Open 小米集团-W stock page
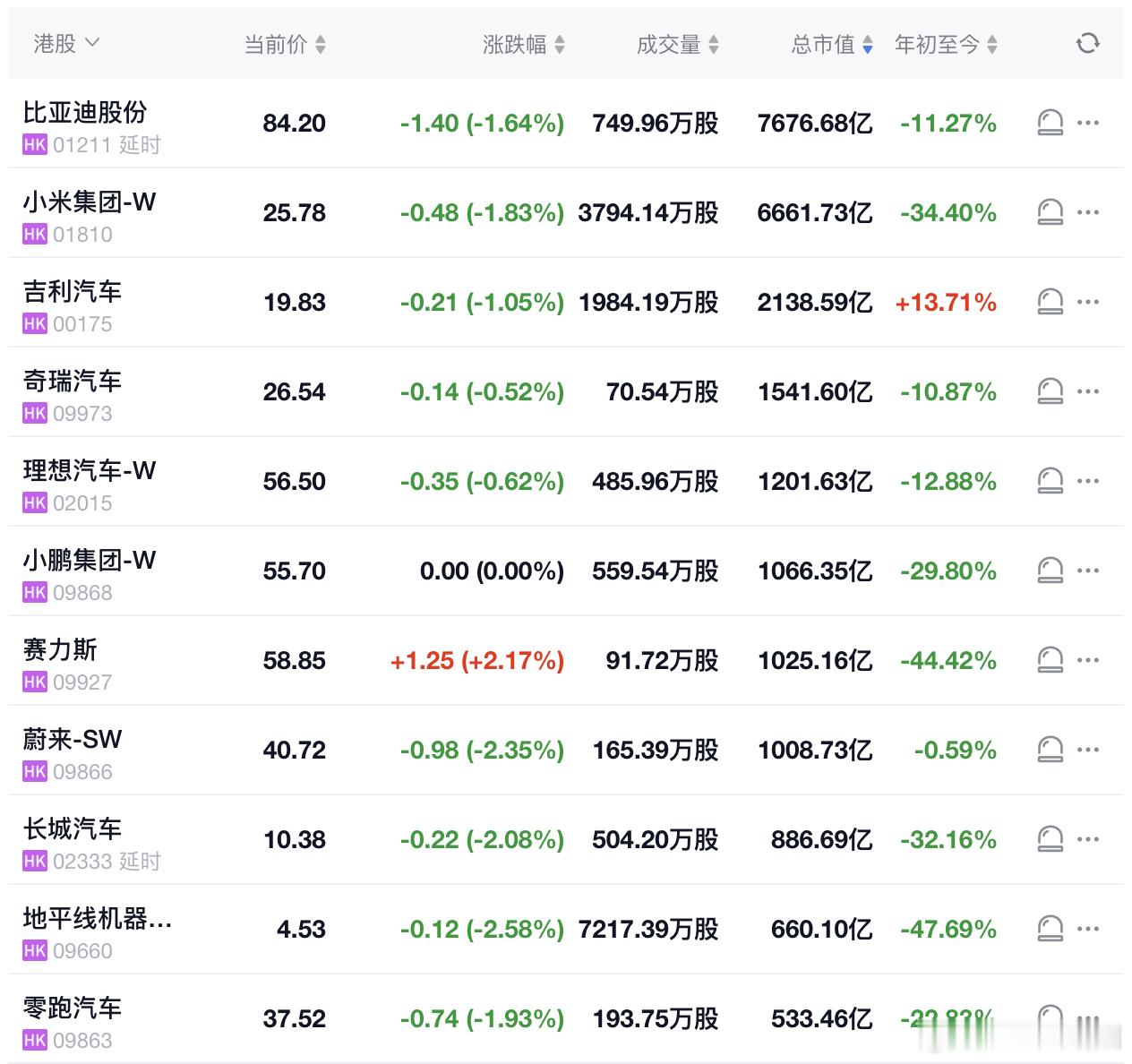1132x1064 pixels. click(x=90, y=202)
